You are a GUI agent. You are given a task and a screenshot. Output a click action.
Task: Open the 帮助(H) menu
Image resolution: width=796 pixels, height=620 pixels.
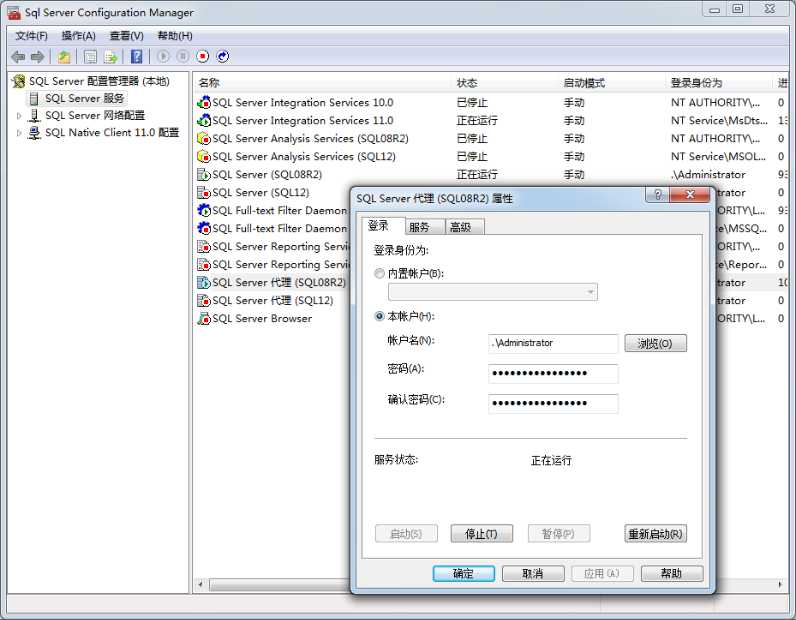175,36
